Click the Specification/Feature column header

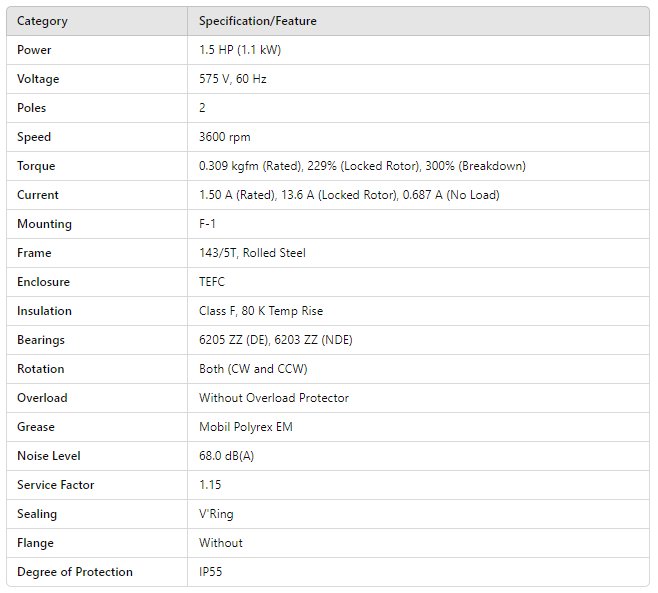pos(258,21)
